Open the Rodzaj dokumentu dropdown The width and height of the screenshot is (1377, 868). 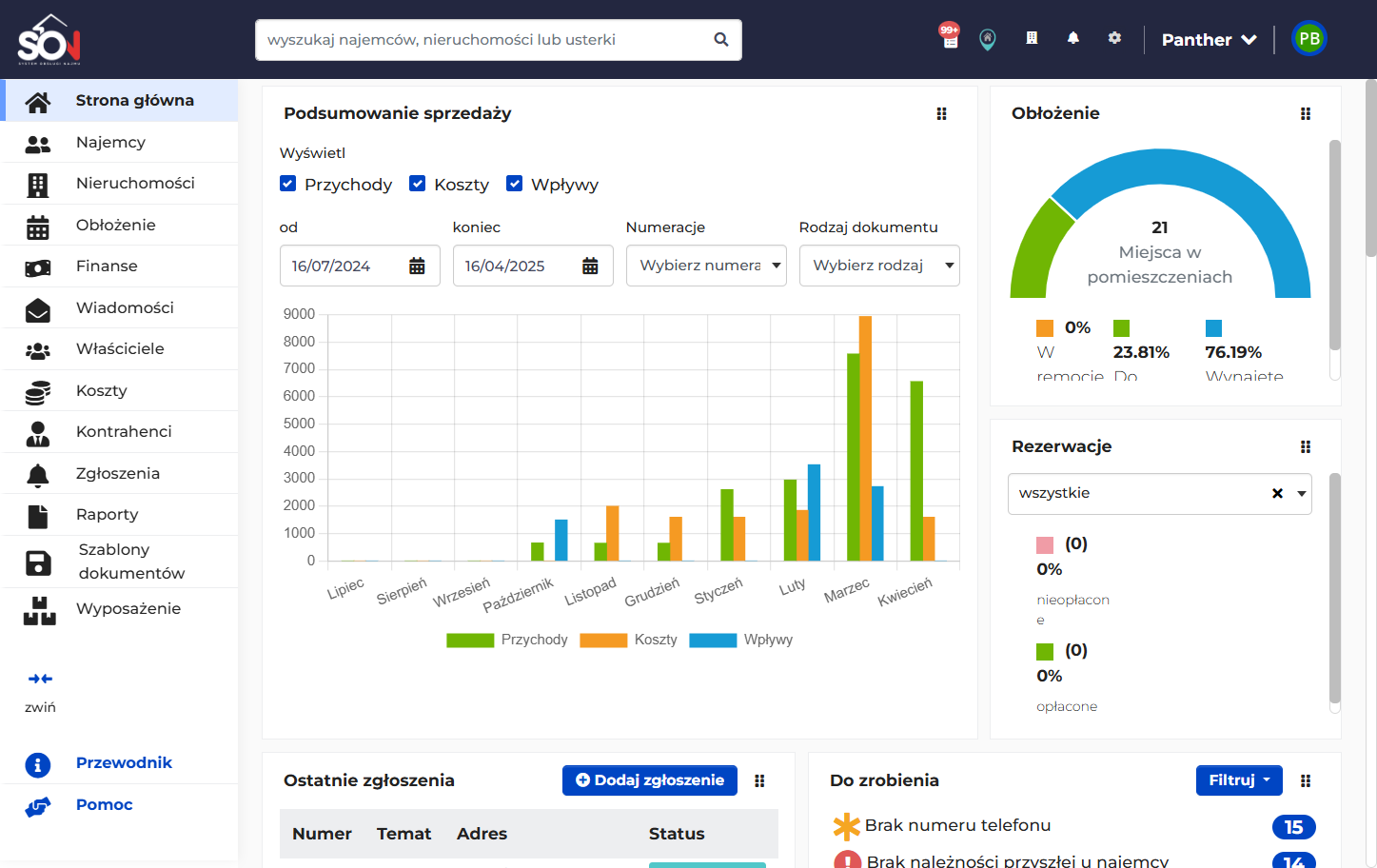coord(879,266)
